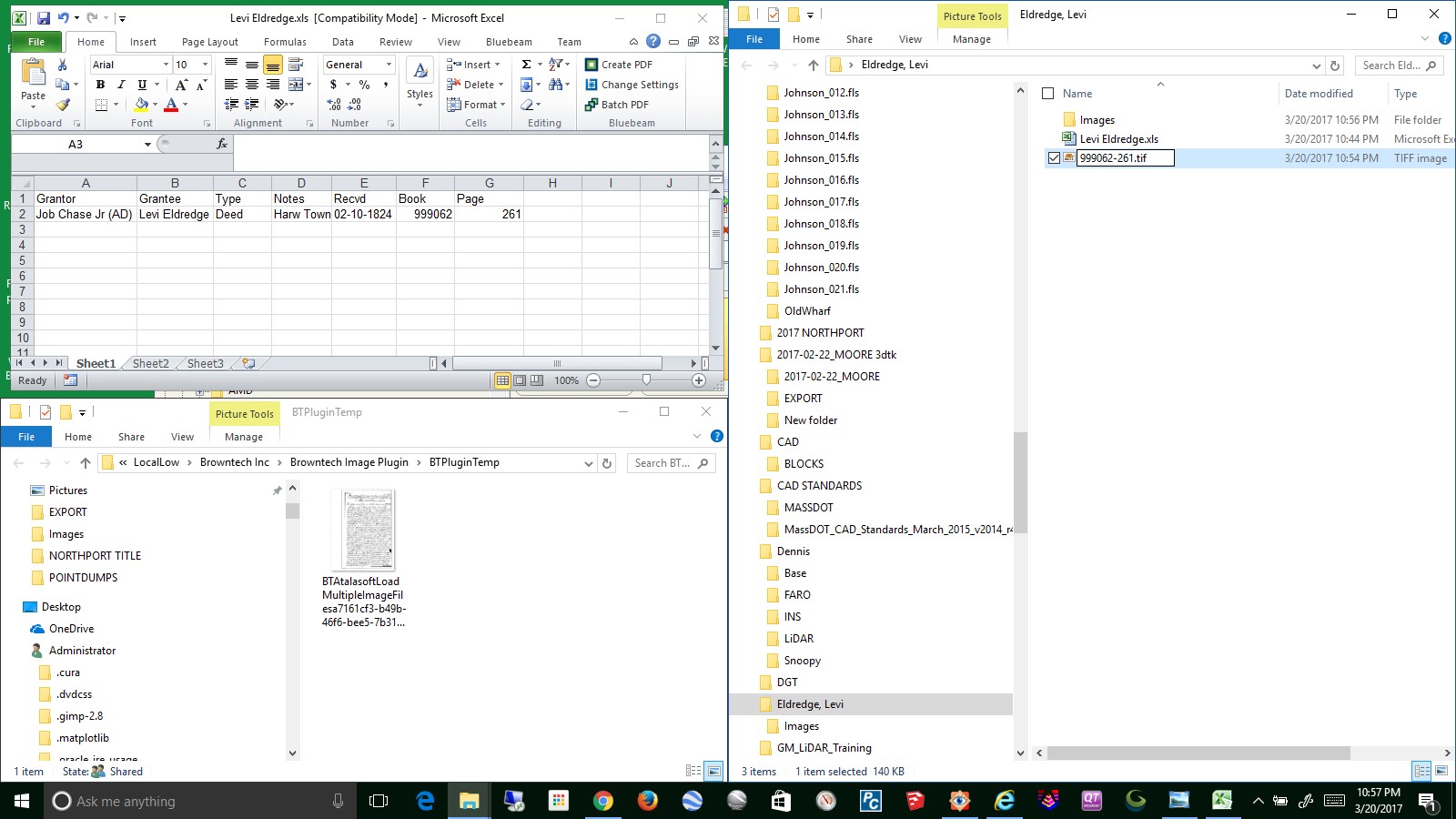Switch to the Page Layout ribbon tab
The image size is (1456, 819).
[x=210, y=42]
